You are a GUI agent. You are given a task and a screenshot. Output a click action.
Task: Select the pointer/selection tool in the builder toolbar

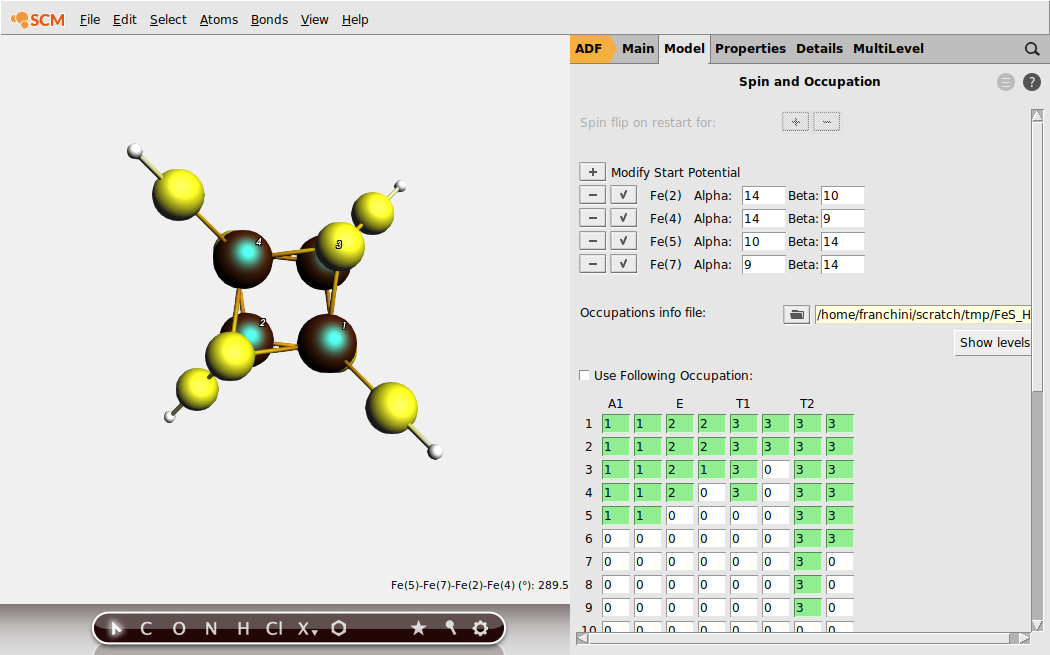(115, 627)
